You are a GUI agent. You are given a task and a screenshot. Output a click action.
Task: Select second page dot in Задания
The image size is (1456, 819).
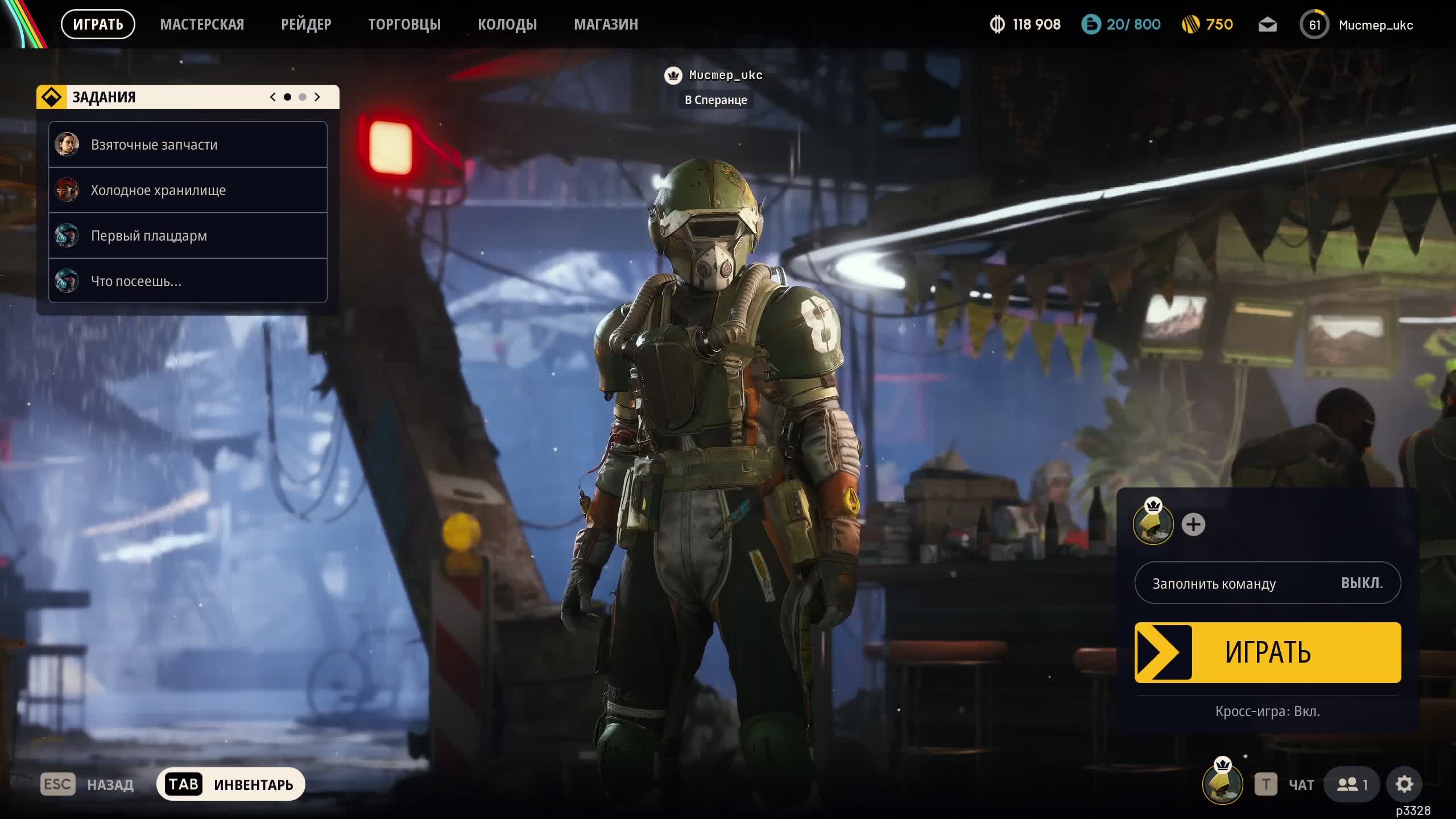303,97
